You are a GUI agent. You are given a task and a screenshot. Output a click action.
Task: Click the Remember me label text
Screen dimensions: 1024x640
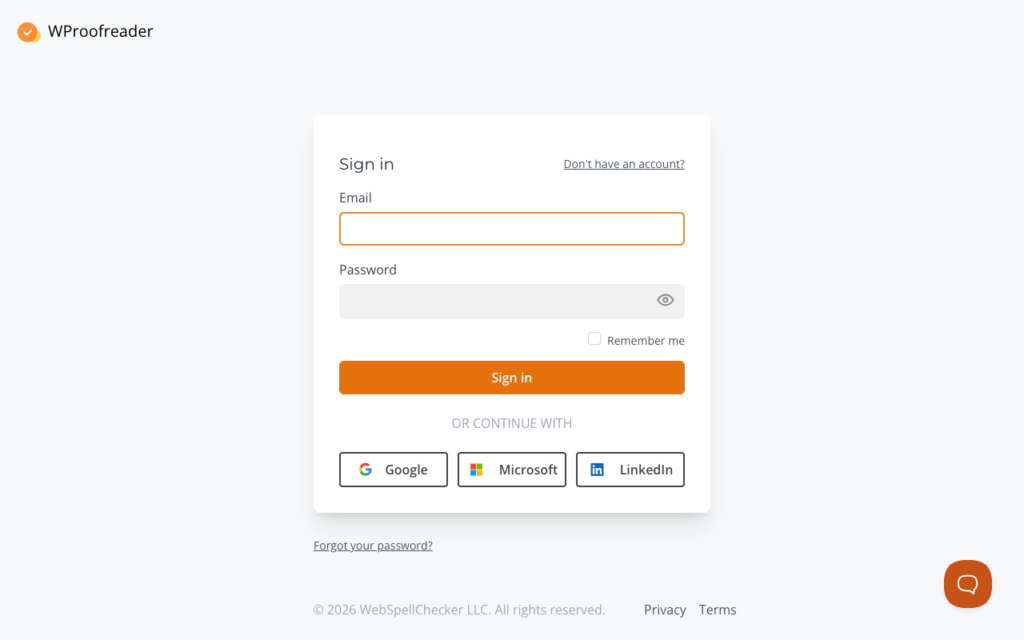[x=645, y=341]
